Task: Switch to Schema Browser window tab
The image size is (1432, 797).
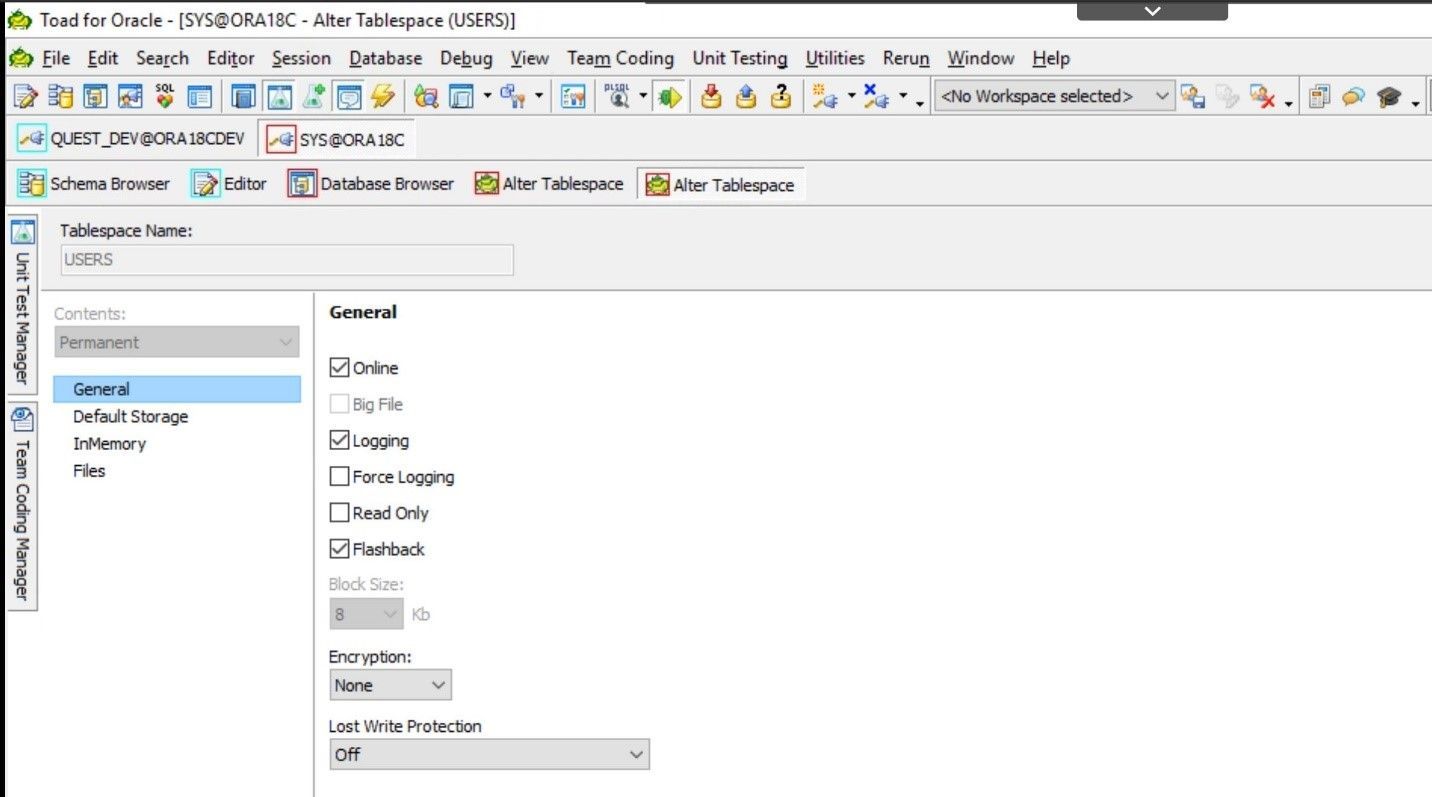Action: coord(94,184)
